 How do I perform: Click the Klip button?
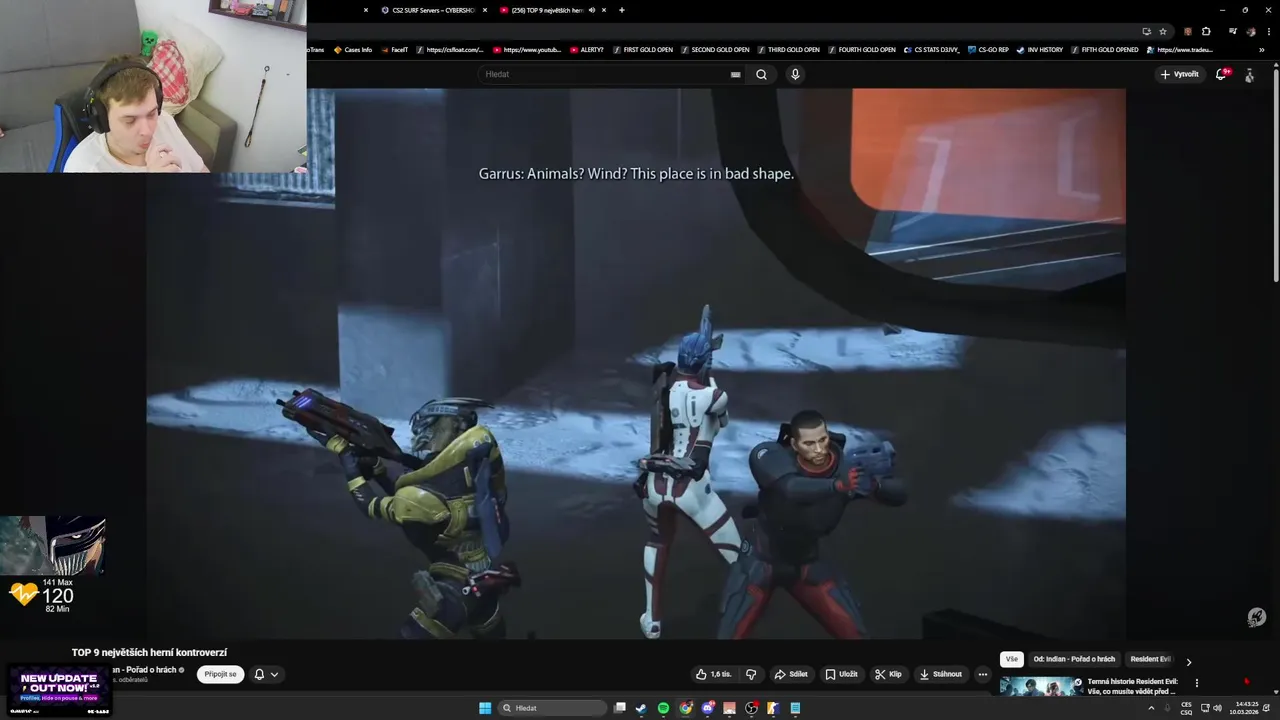(888, 674)
